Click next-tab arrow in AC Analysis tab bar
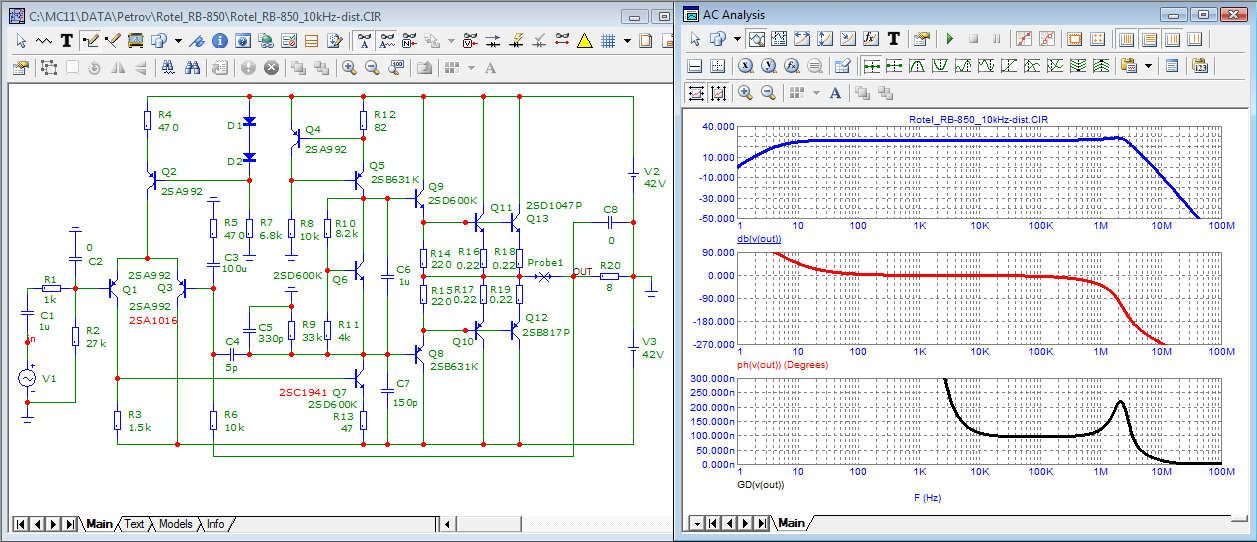 point(744,523)
